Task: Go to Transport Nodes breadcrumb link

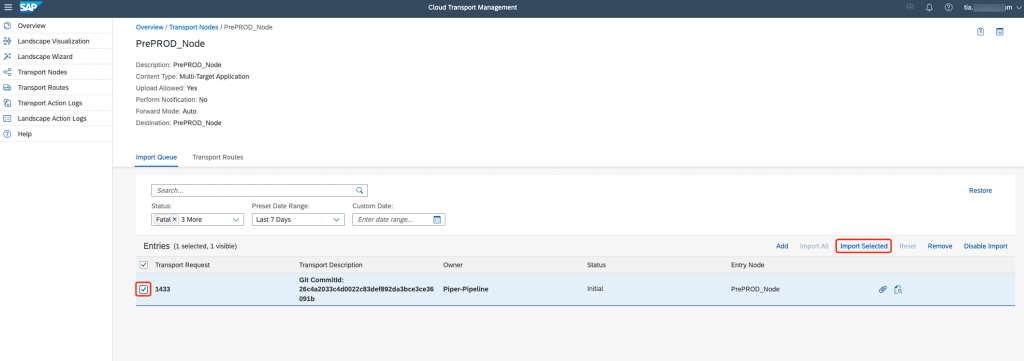Action: pyautogui.click(x=194, y=27)
